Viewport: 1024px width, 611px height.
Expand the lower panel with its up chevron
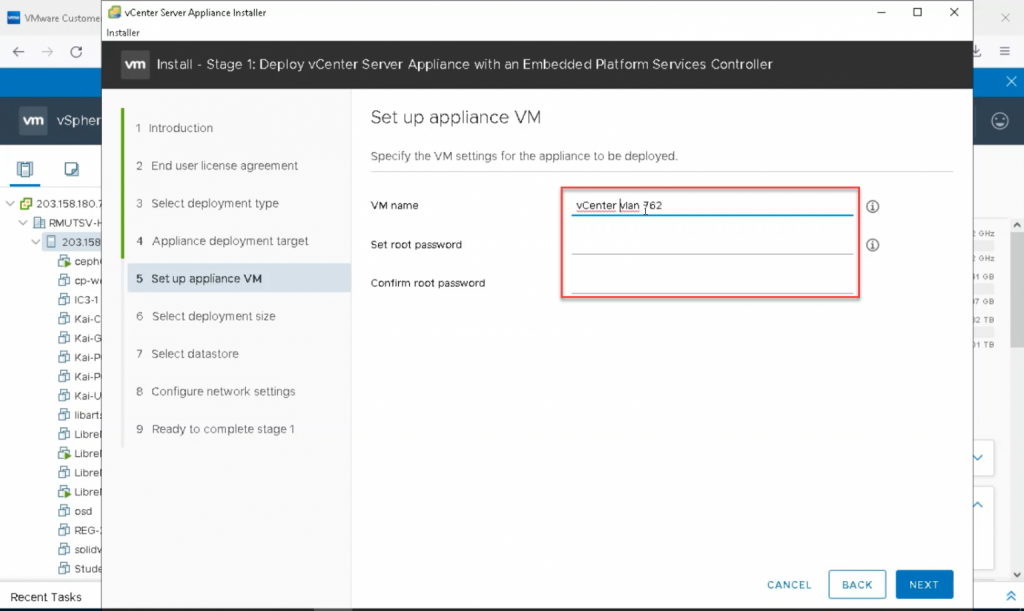(x=978, y=504)
